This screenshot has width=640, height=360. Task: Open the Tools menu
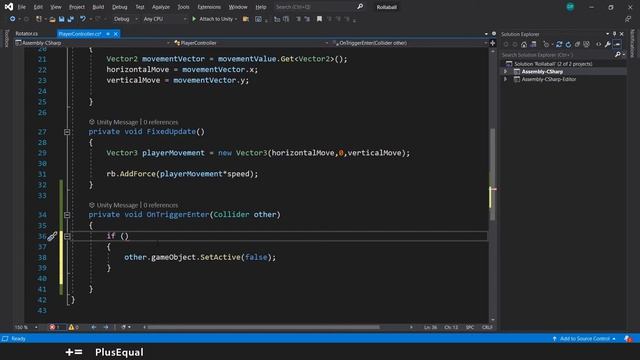point(183,7)
